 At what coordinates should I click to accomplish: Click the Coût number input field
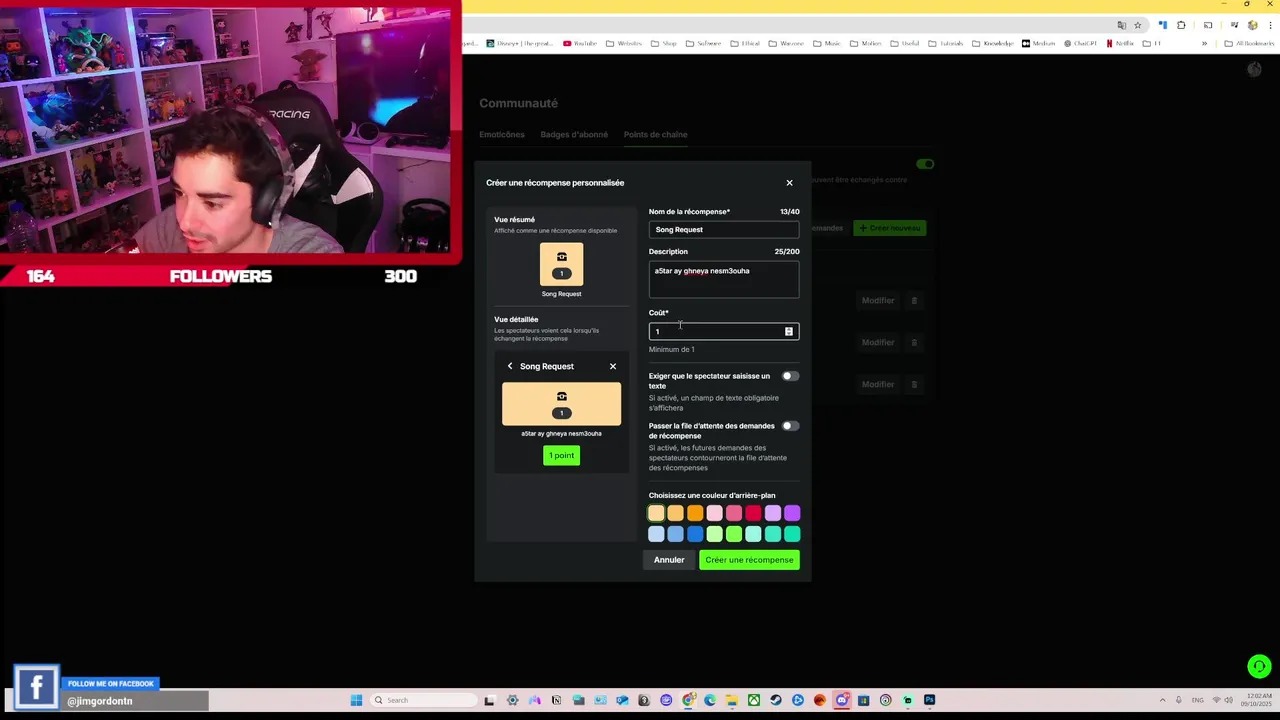coord(724,331)
